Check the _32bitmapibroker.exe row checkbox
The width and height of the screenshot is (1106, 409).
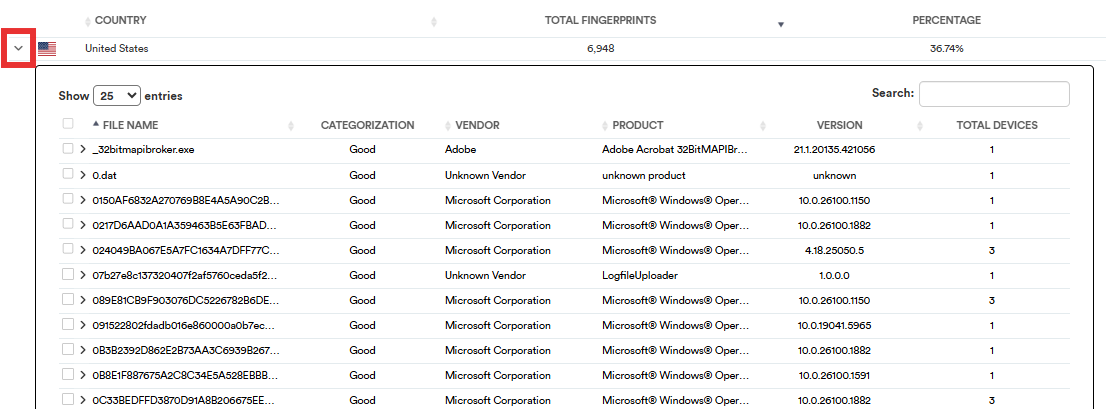[68, 149]
